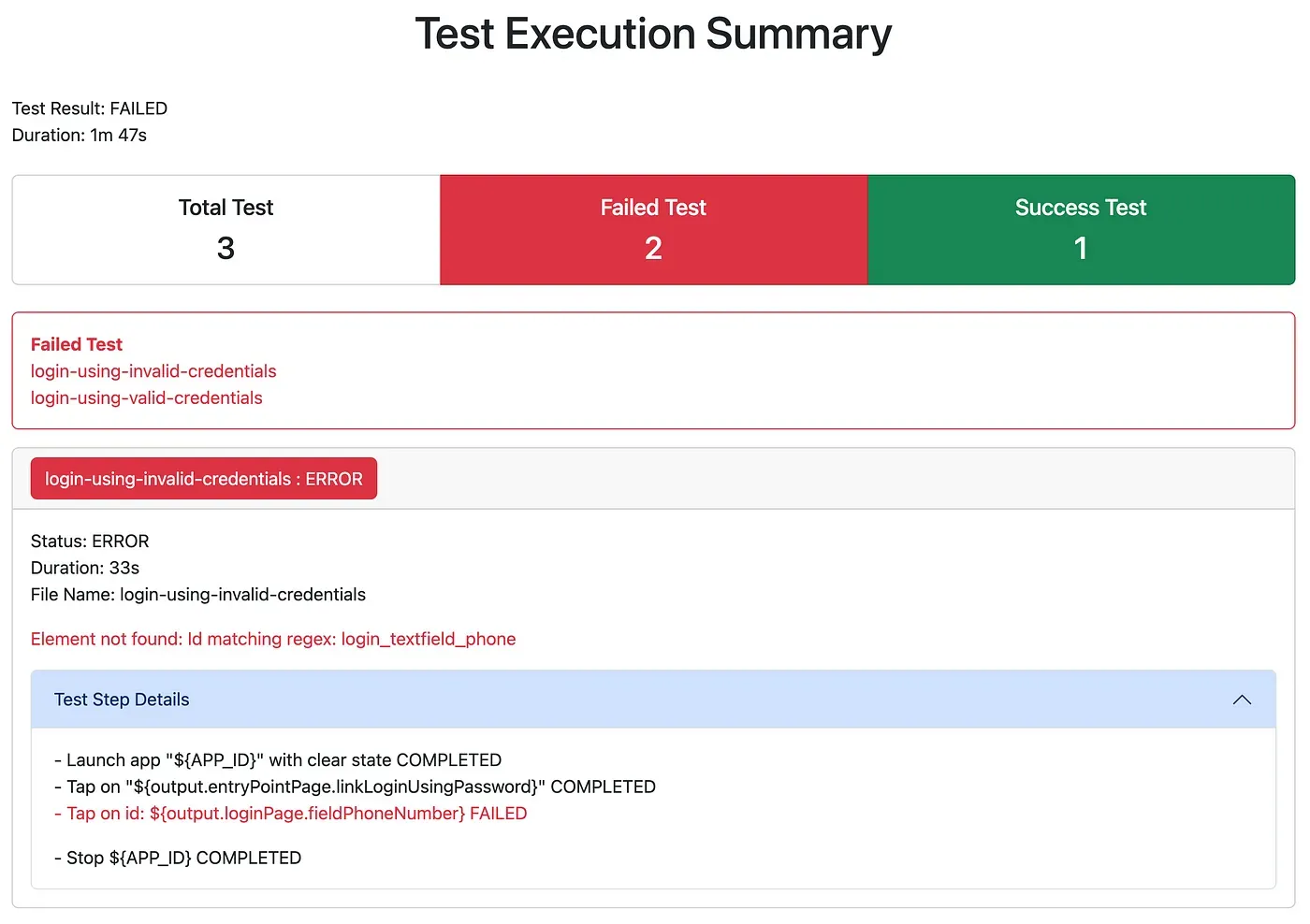
Task: Click the Test Result: FAILED text
Action: 90,108
